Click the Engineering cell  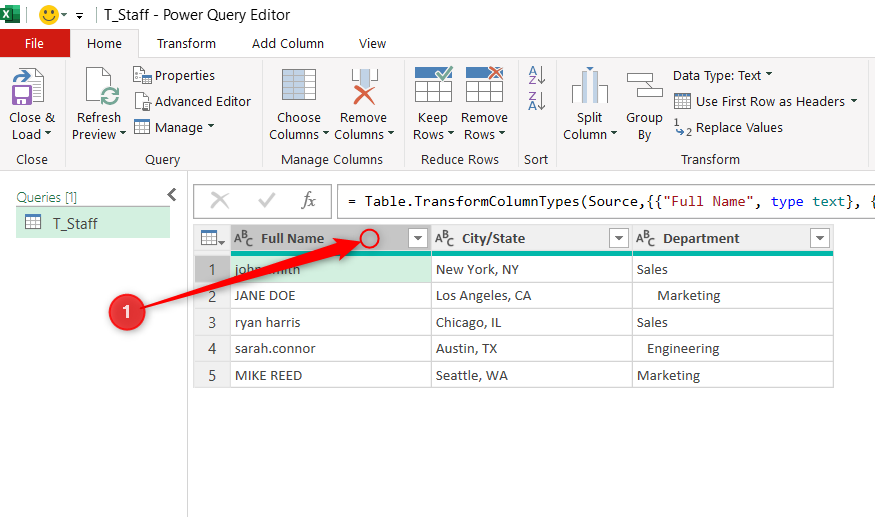733,349
